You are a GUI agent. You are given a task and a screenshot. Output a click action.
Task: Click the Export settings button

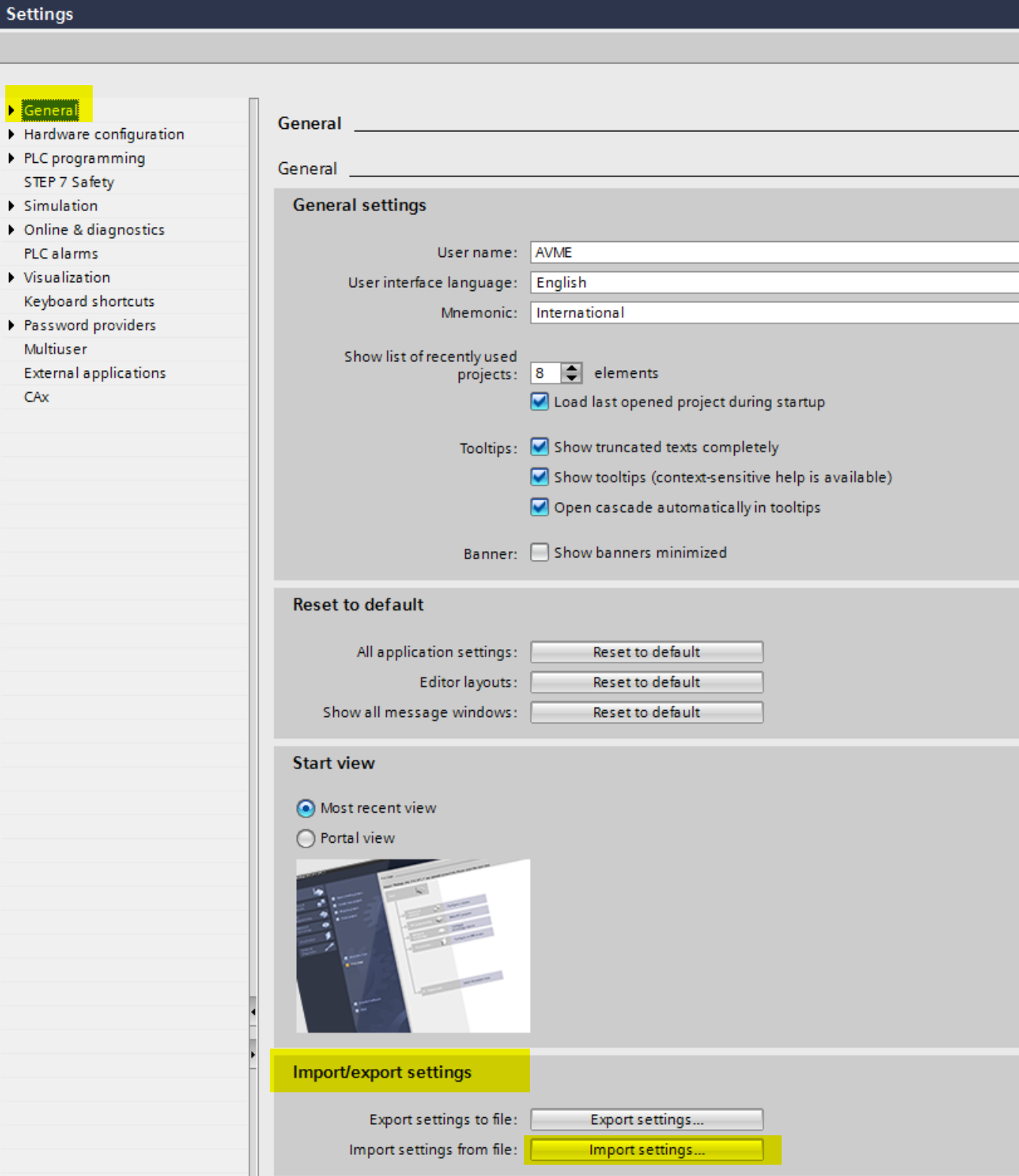coord(646,1119)
